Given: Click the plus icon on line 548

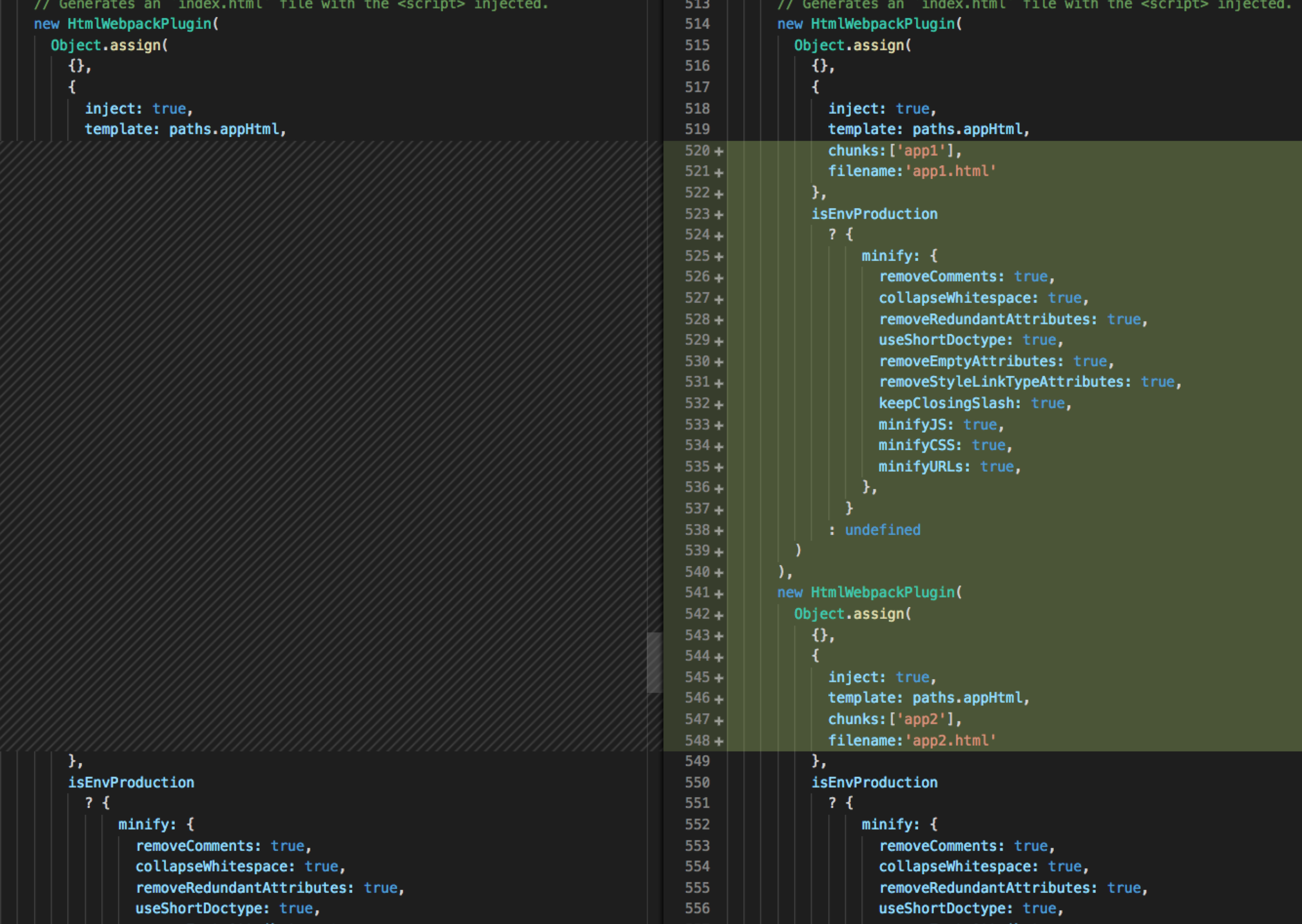Looking at the screenshot, I should point(719,741).
